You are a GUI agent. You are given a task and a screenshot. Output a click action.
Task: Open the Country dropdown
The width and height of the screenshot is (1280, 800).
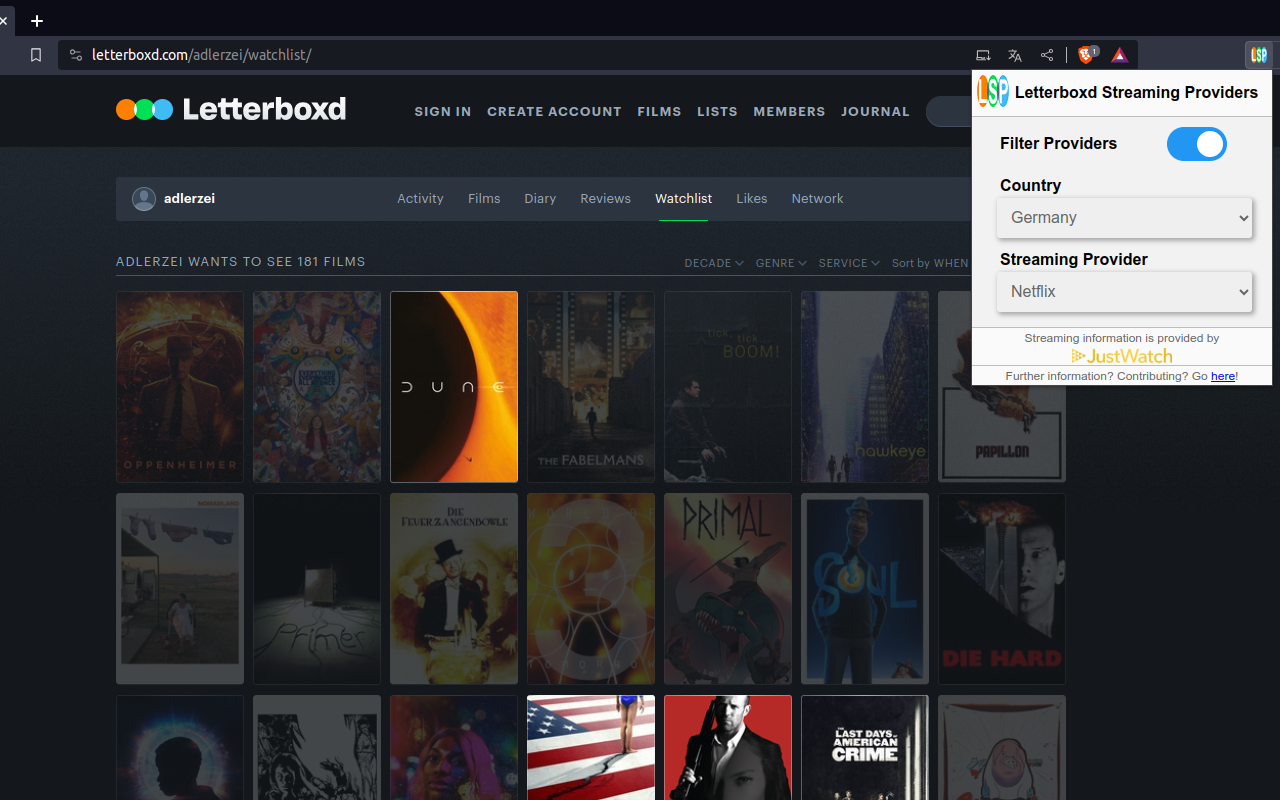(1124, 217)
